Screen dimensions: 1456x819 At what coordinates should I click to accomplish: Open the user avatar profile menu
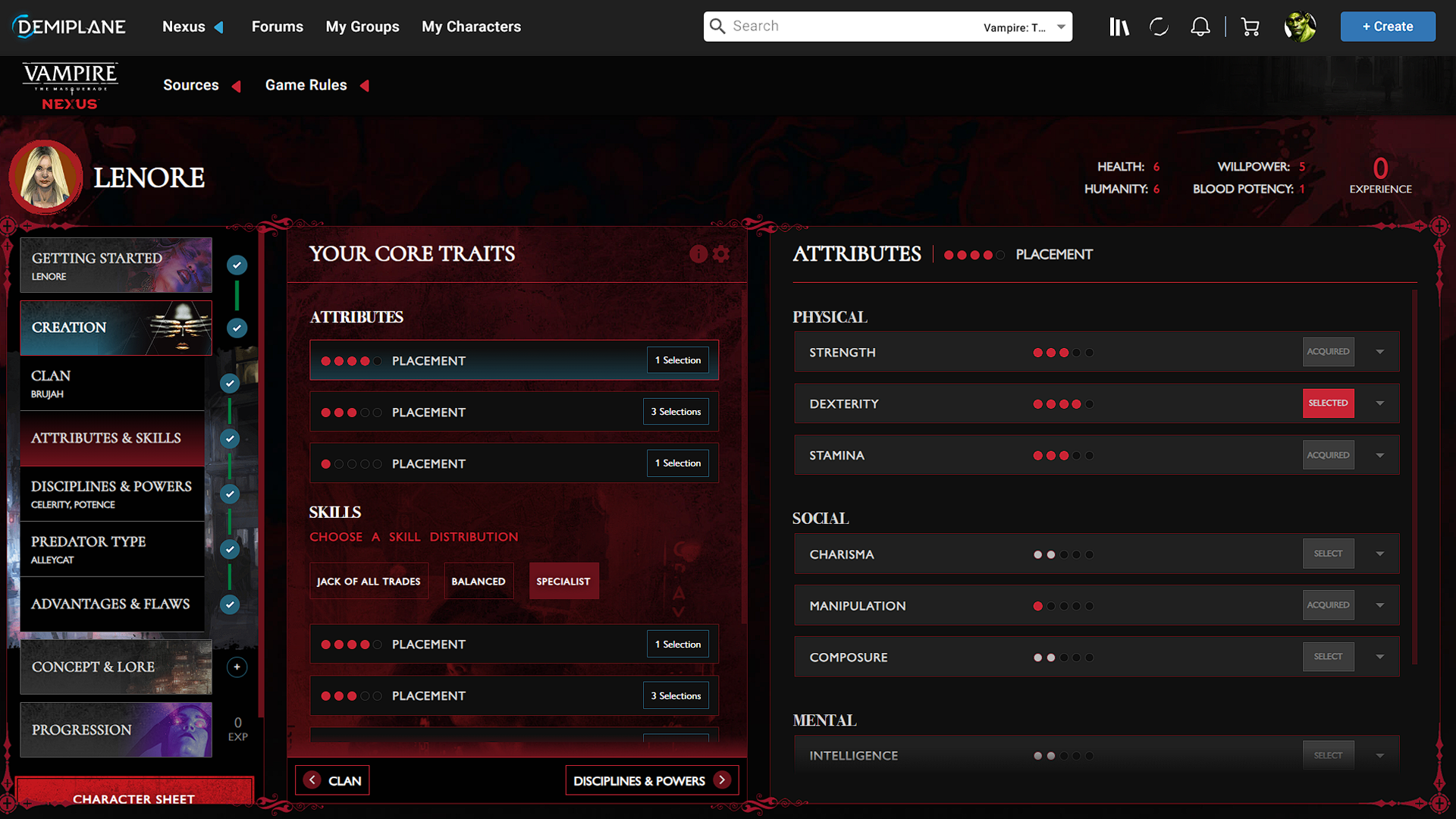coord(1300,27)
